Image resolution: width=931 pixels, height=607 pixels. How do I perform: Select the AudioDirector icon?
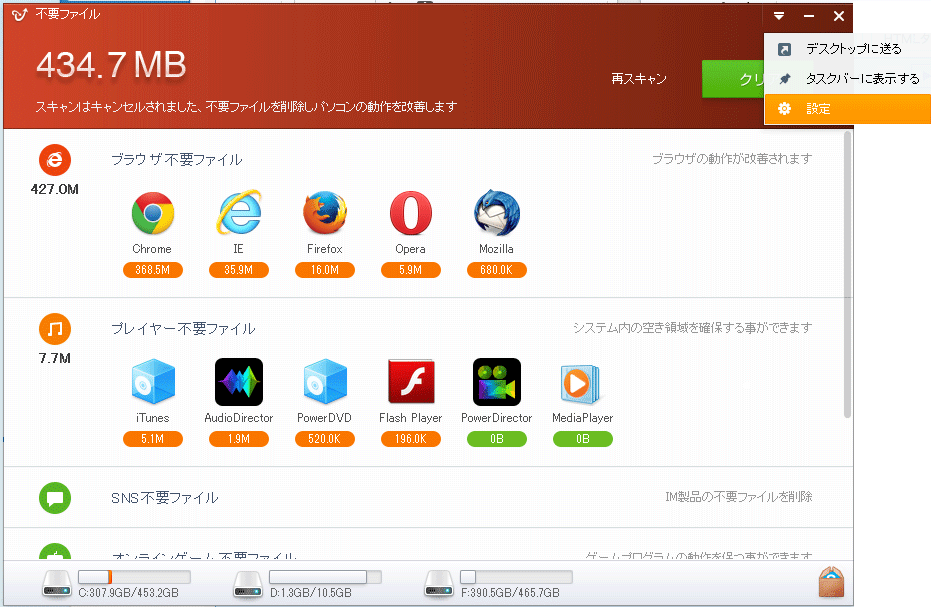[x=239, y=382]
